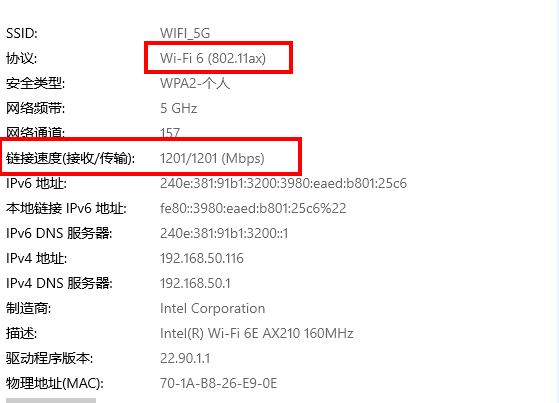Viewport: 559px width, 403px height.
Task: Click the IPv4 address 192.168.50.116
Action: (202, 258)
